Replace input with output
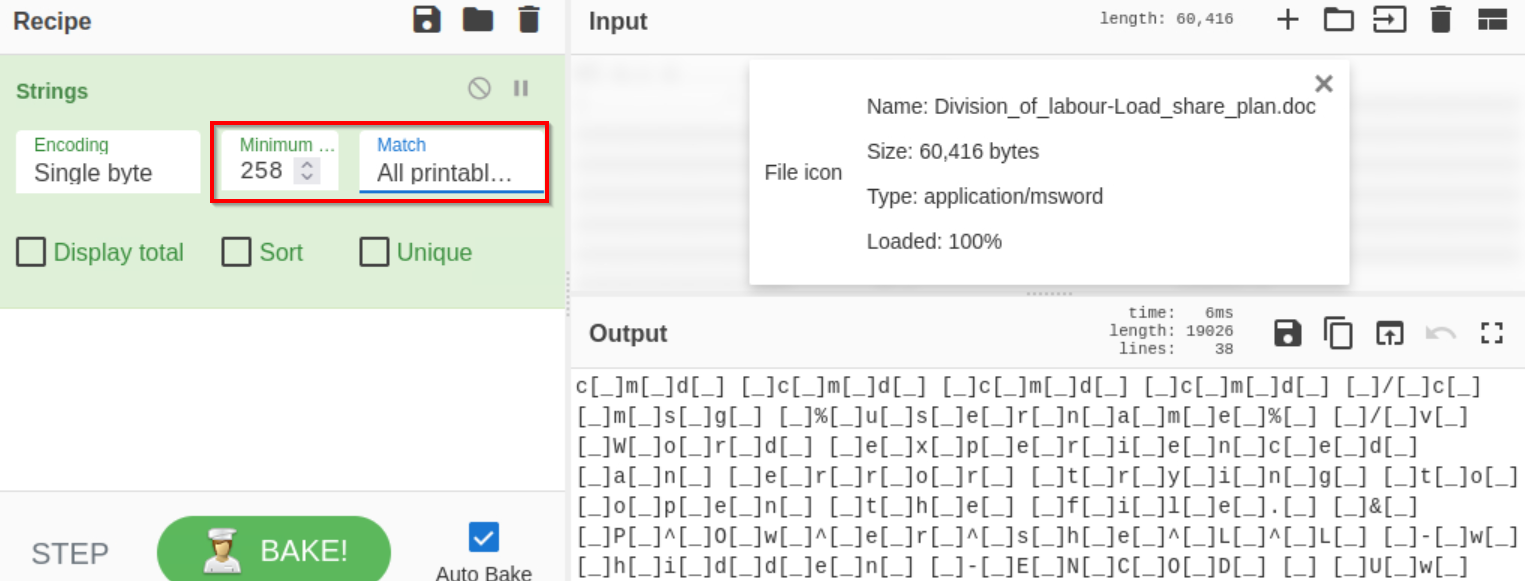The image size is (1525, 581). coord(1389,333)
